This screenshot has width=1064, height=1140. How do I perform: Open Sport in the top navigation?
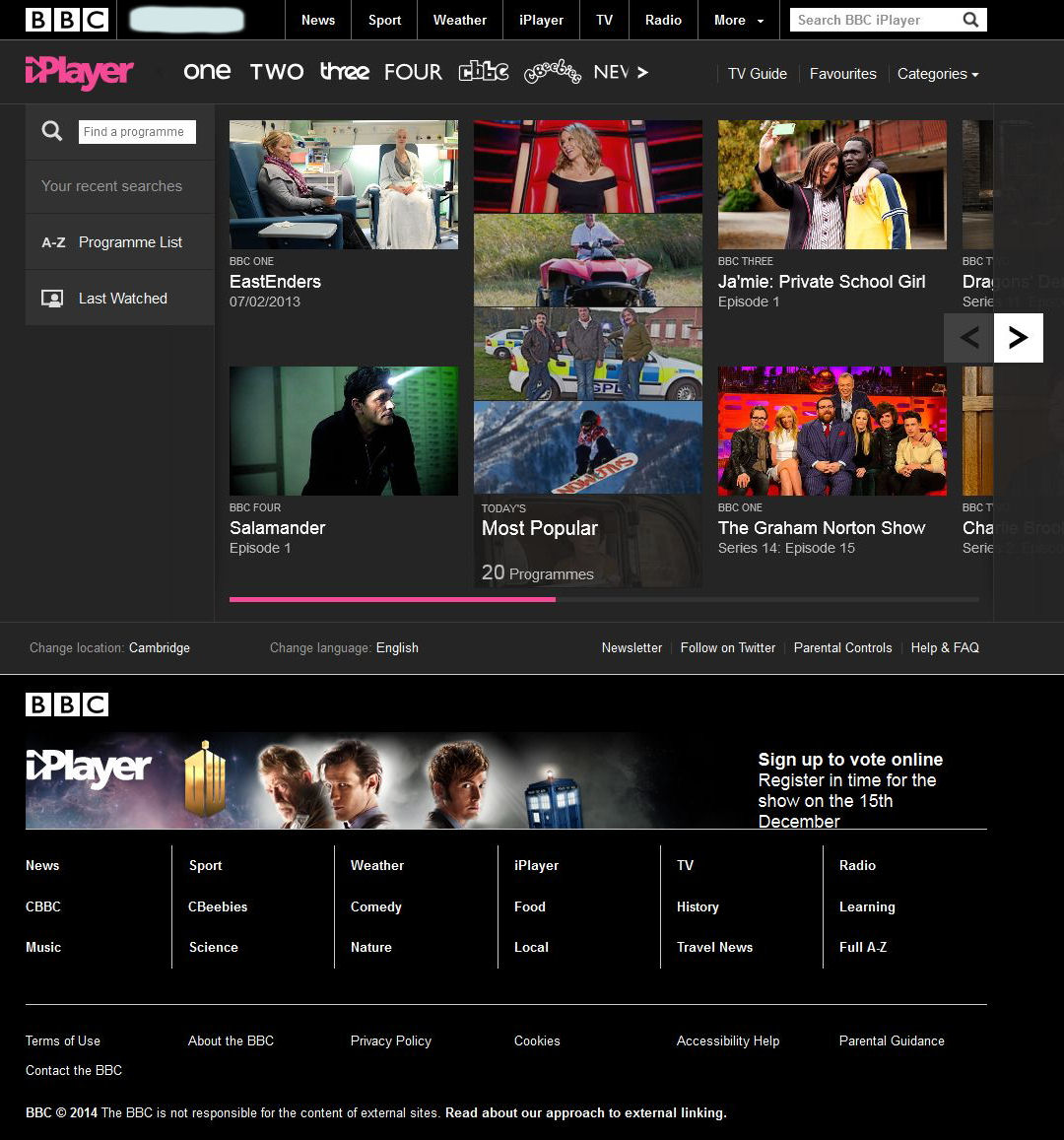384,20
